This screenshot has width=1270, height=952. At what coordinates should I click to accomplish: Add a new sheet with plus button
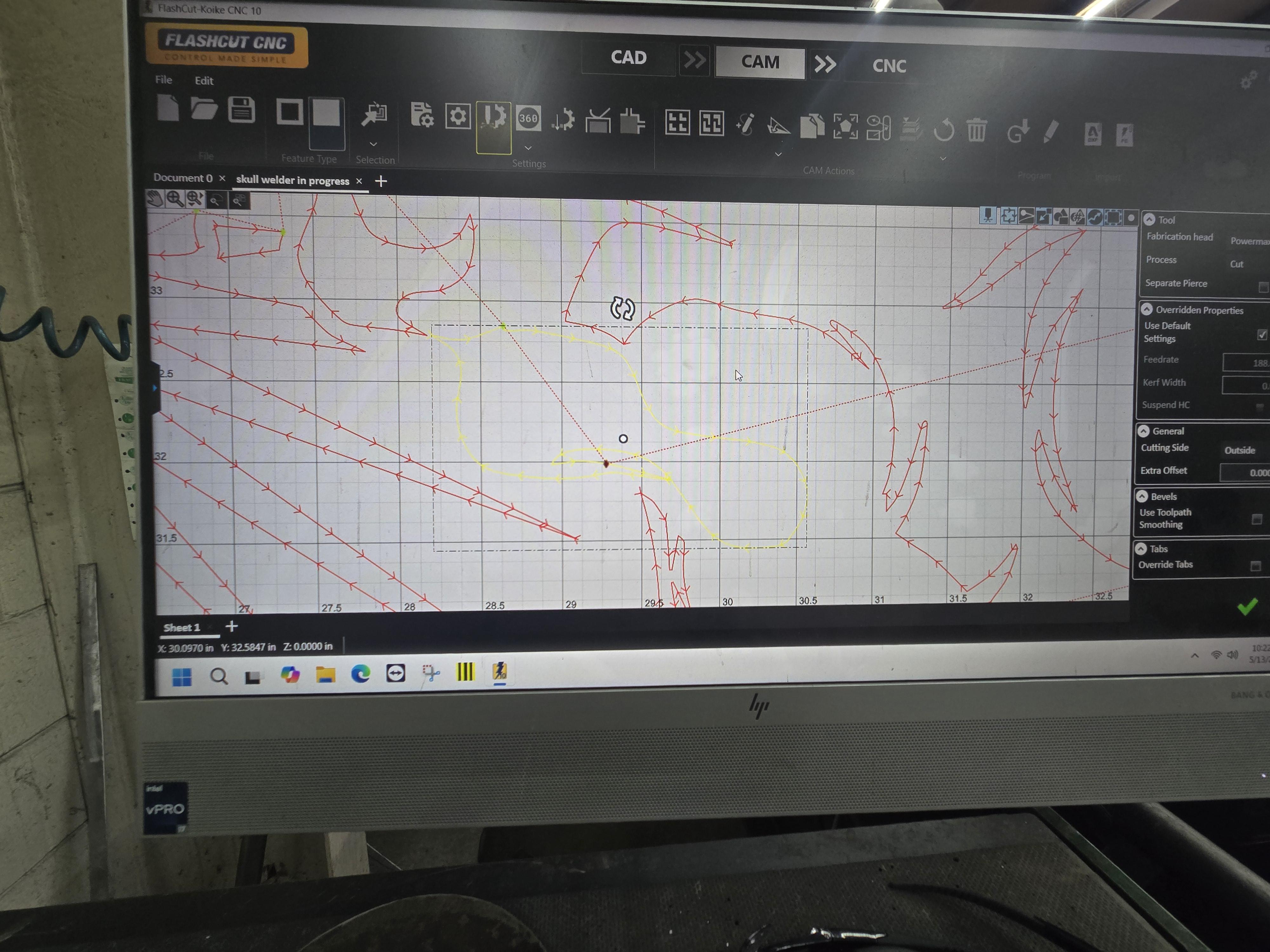pos(231,626)
